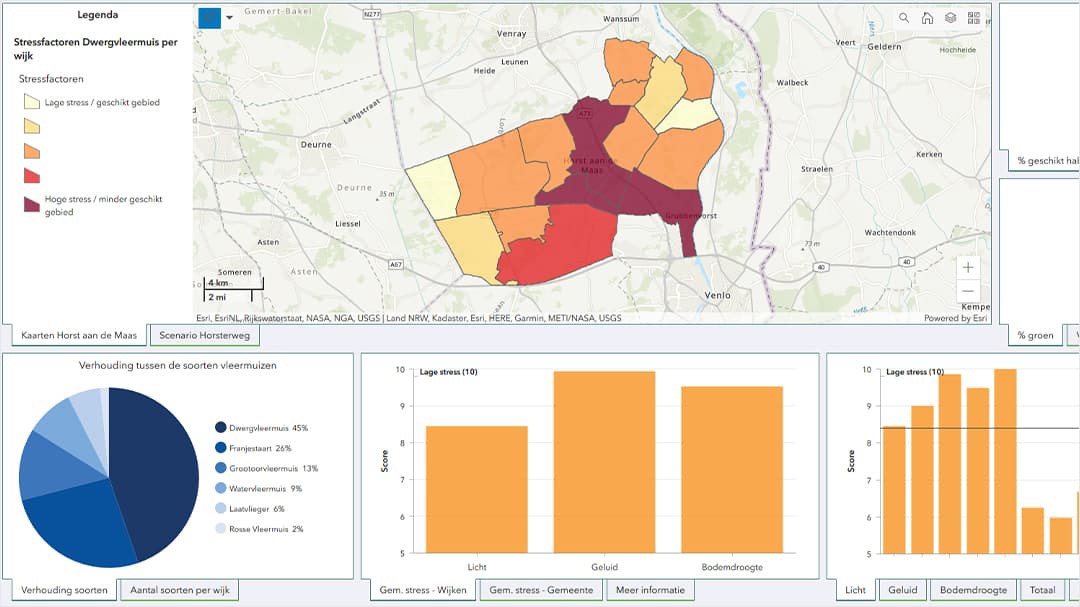Viewport: 1080px width, 607px height.
Task: Select the Geluid tab in right chart
Action: [903, 590]
